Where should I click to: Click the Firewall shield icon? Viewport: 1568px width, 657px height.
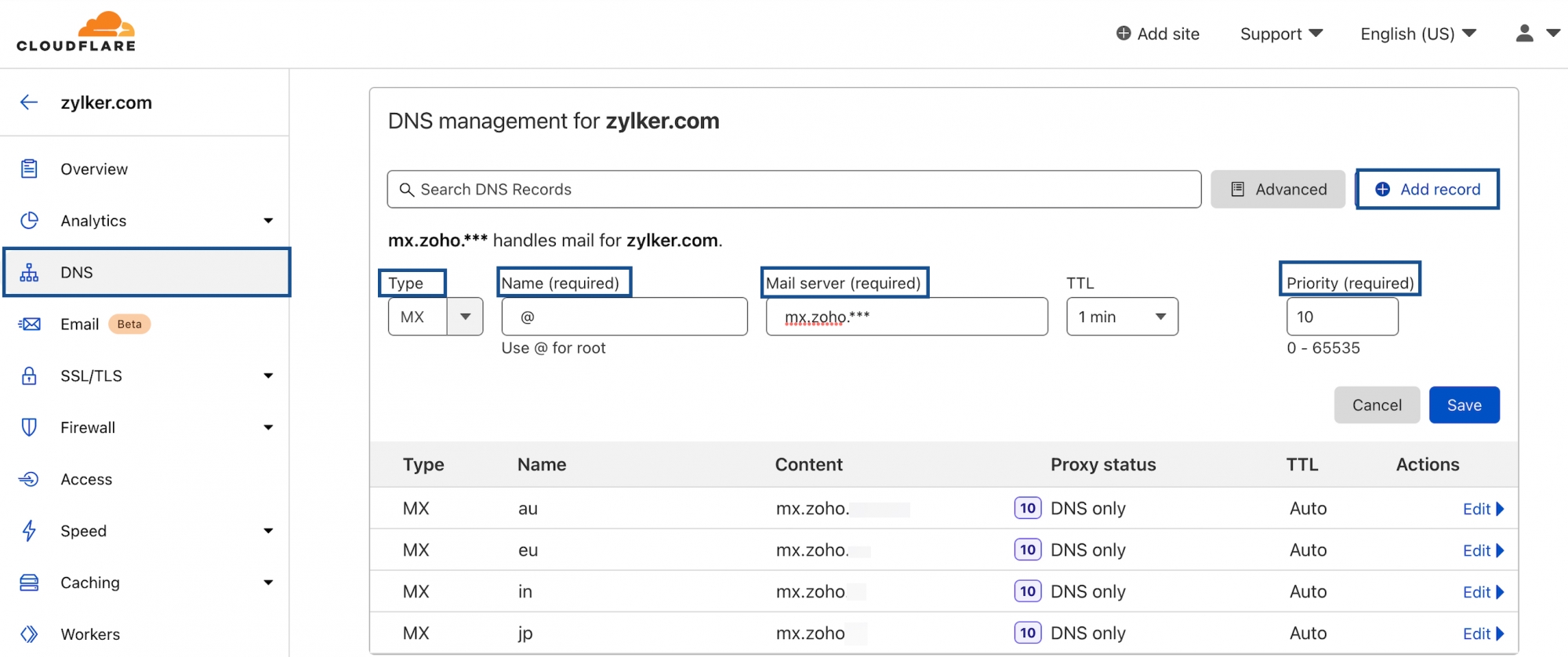point(29,427)
